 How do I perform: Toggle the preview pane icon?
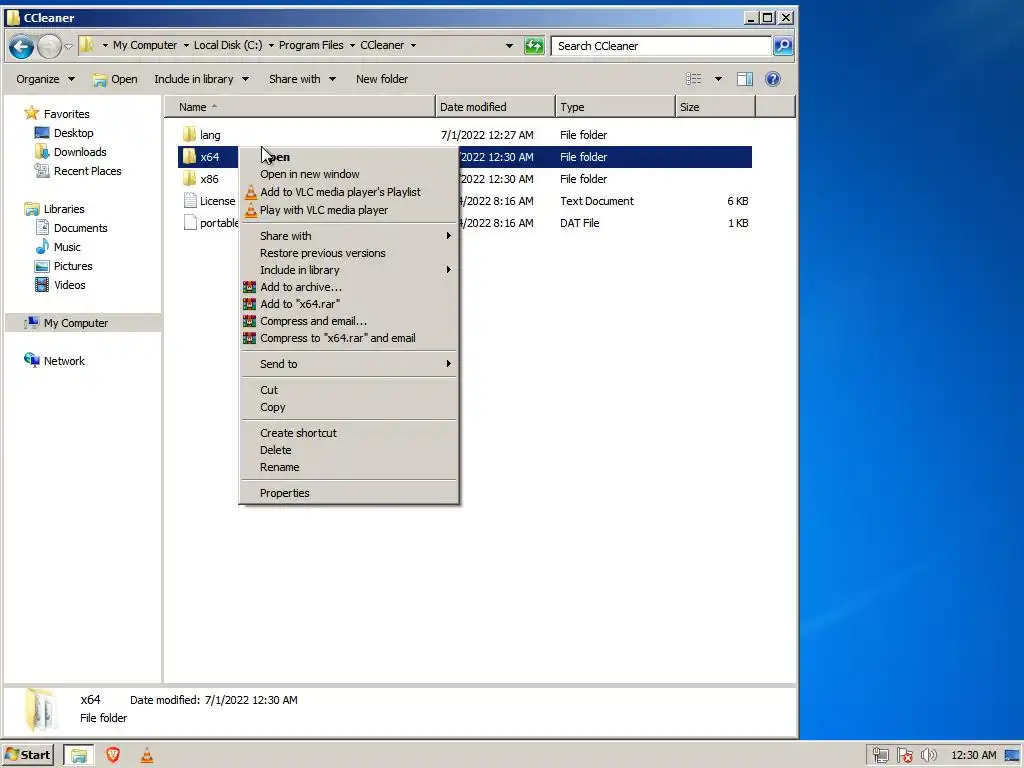744,79
